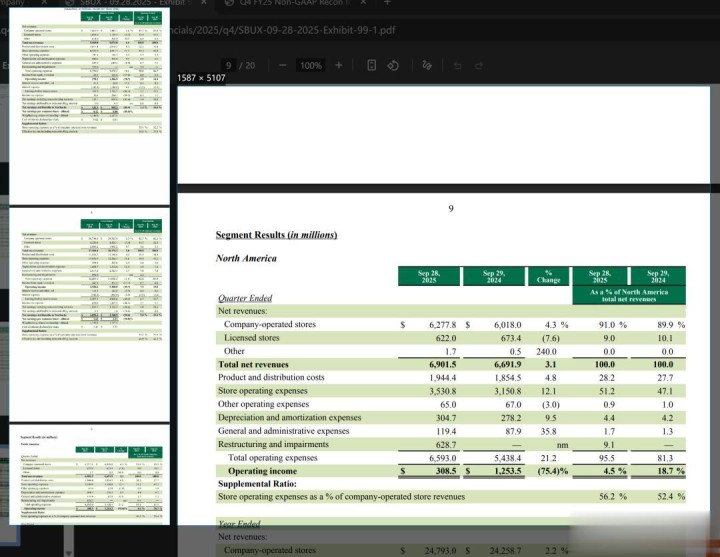Click the 100% zoom level field
Viewport: 720px width, 557px height.
click(x=310, y=66)
